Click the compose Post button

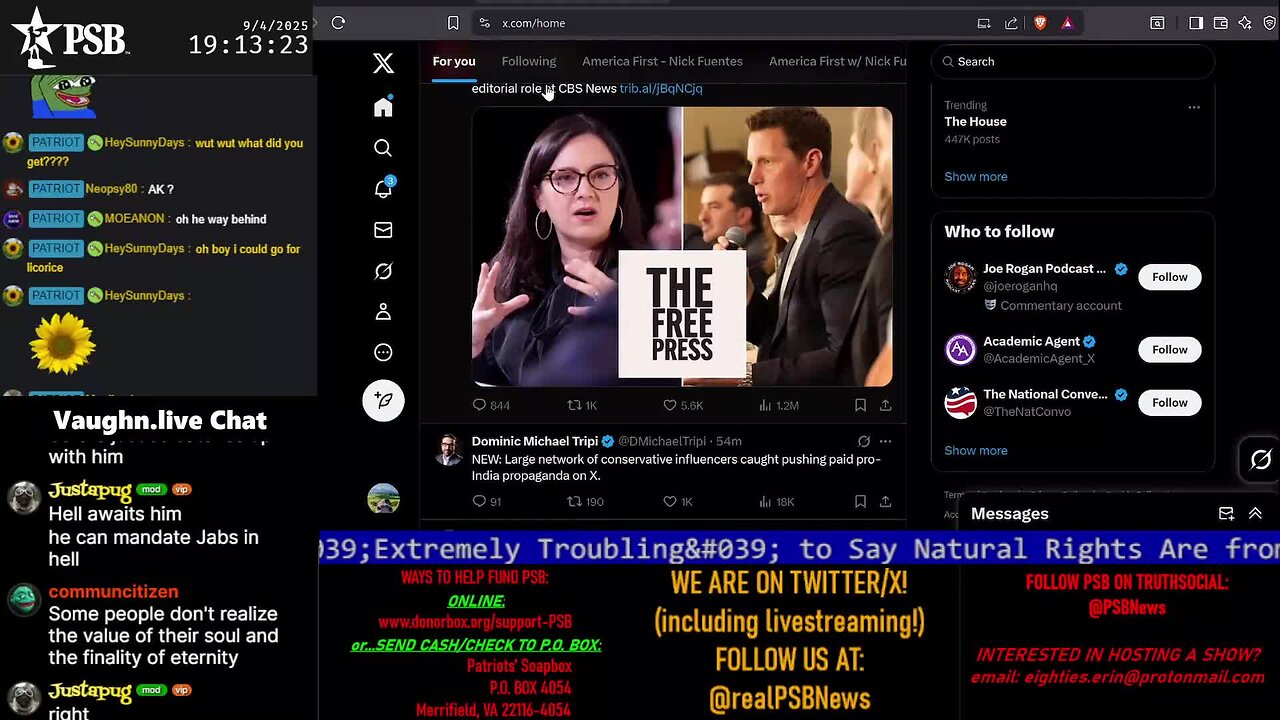pos(383,400)
